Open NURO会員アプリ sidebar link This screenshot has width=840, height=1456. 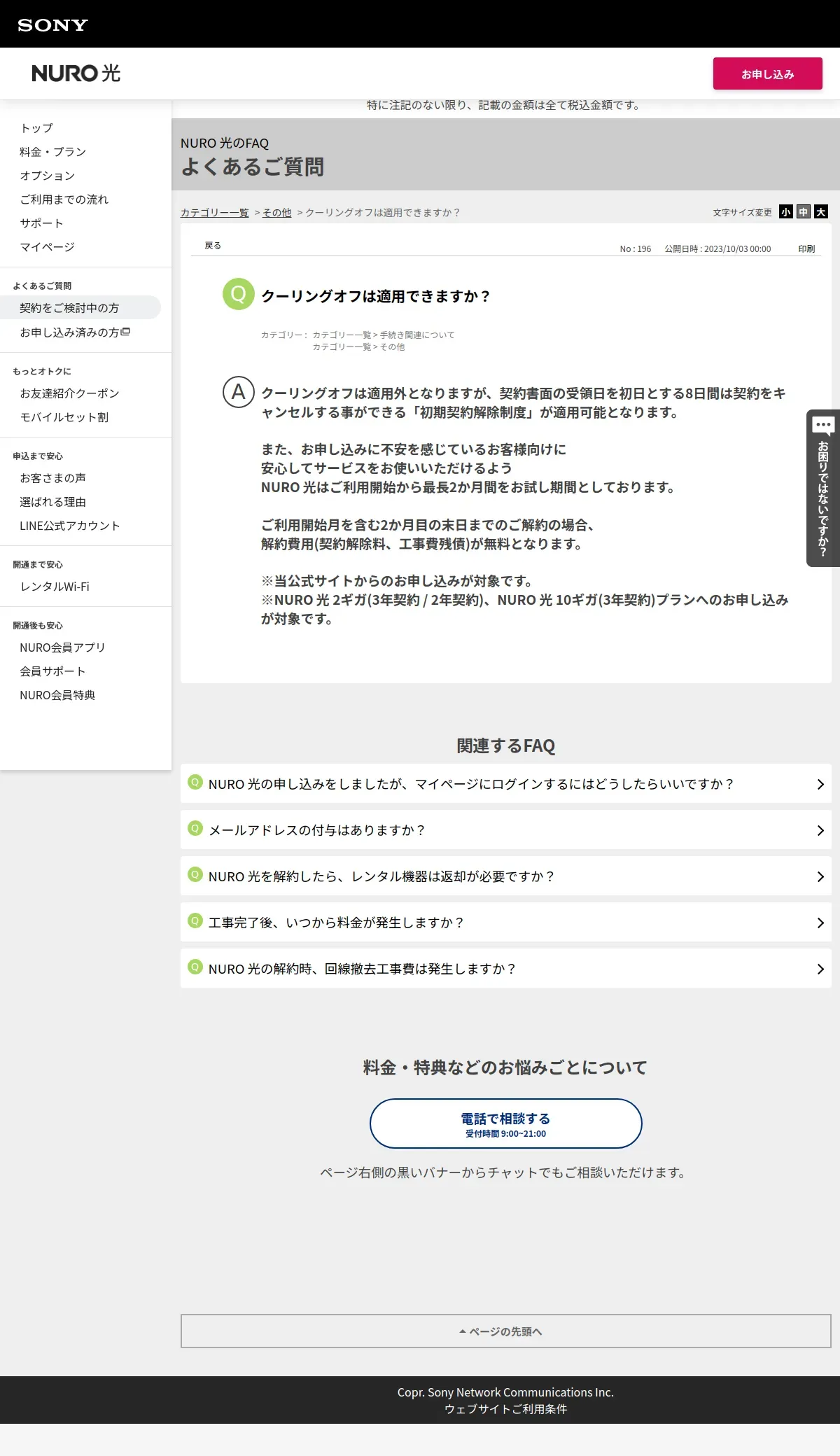tap(62, 647)
